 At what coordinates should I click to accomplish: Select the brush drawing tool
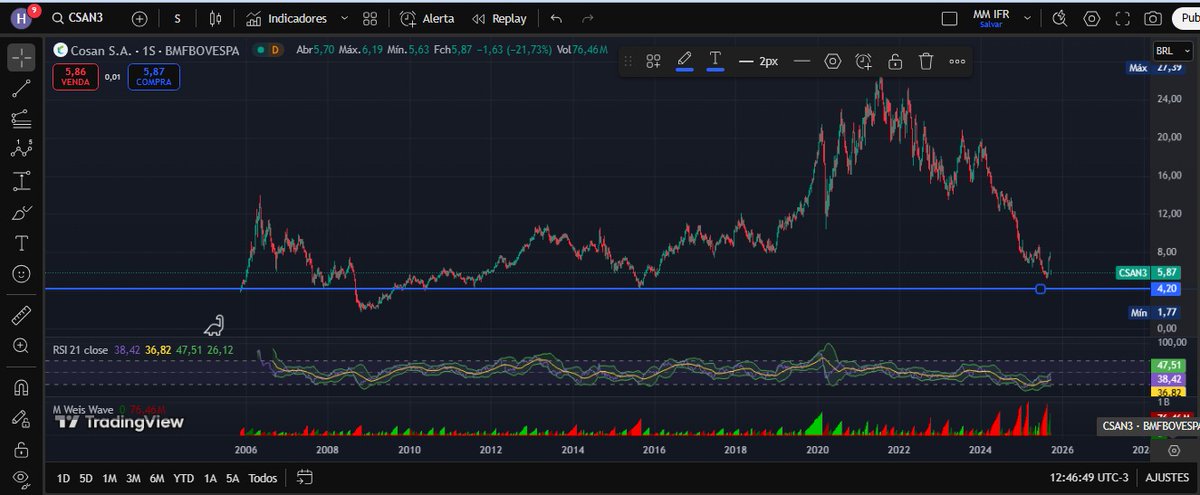pyautogui.click(x=21, y=213)
